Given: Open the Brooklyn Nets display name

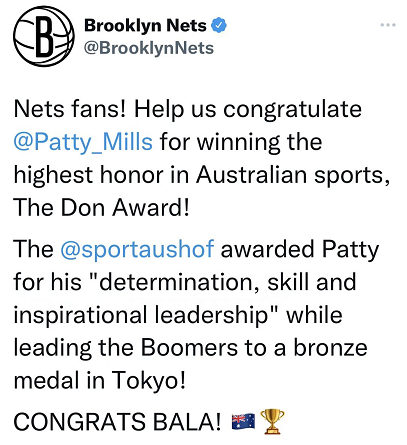Looking at the screenshot, I should (145, 25).
